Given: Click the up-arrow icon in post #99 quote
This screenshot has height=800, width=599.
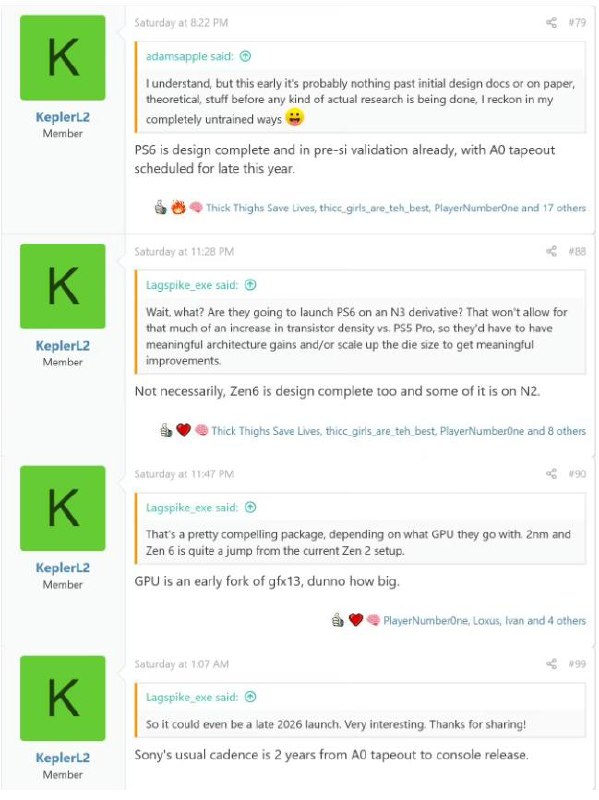Looking at the screenshot, I should 250,697.
